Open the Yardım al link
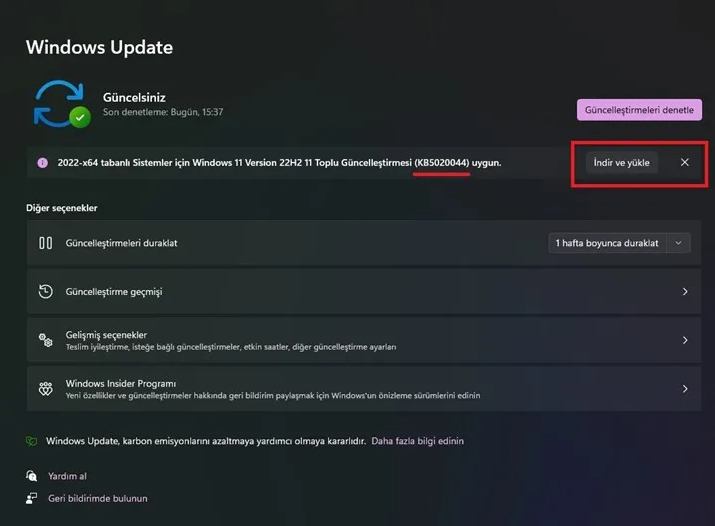Viewport: 715px width, 526px height. point(68,476)
